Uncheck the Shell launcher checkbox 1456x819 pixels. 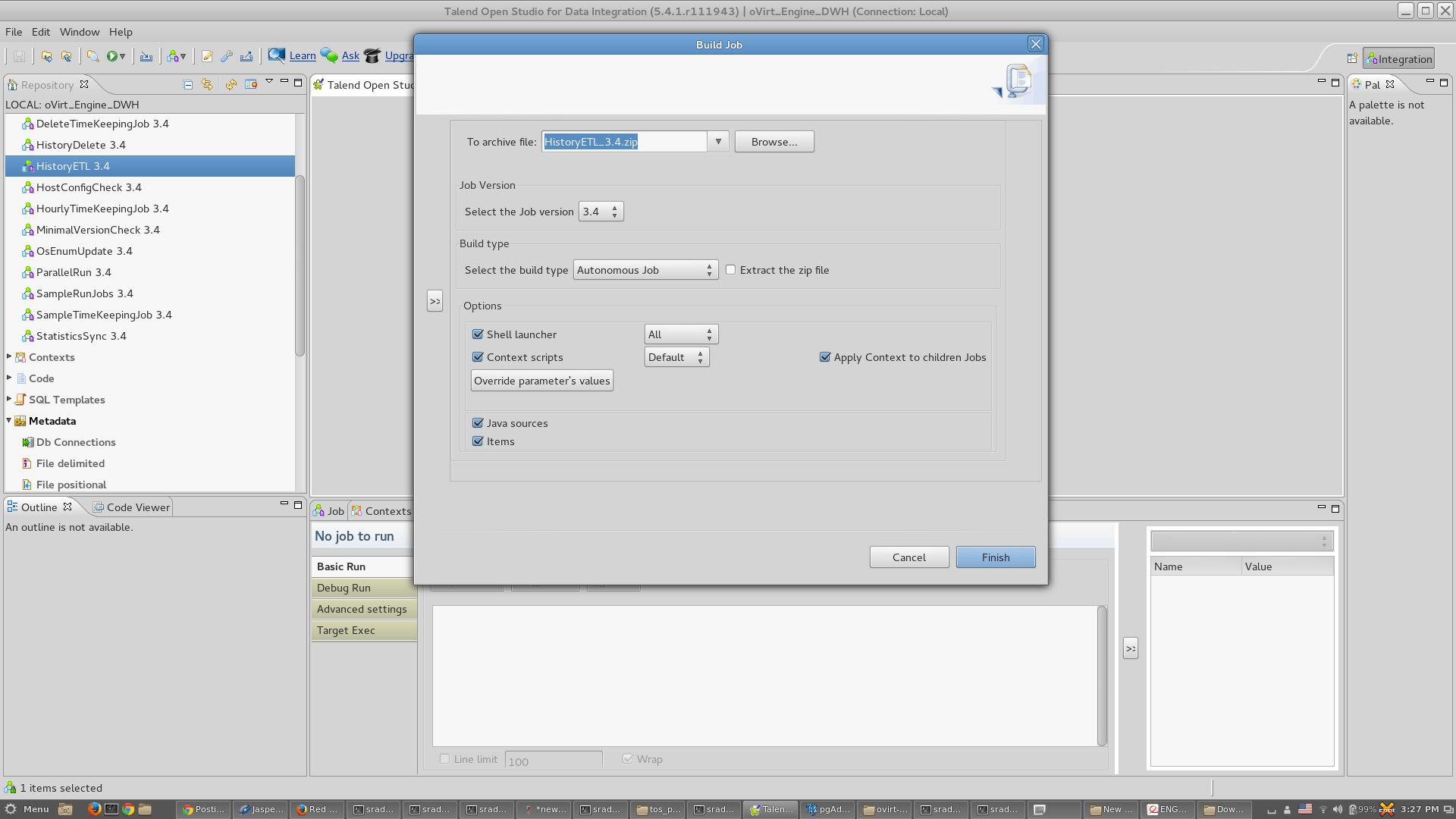point(478,334)
